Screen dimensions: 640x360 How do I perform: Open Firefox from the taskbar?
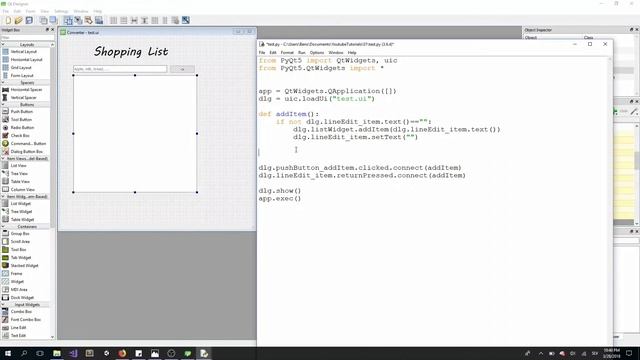122,353
